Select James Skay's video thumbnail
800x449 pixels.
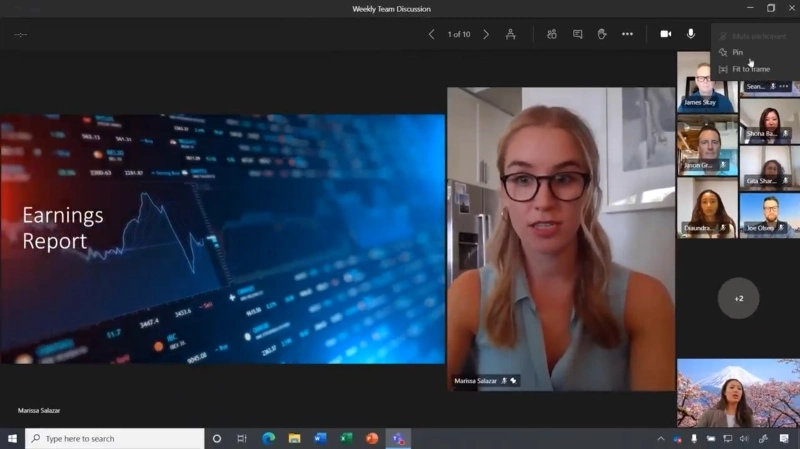[x=706, y=80]
